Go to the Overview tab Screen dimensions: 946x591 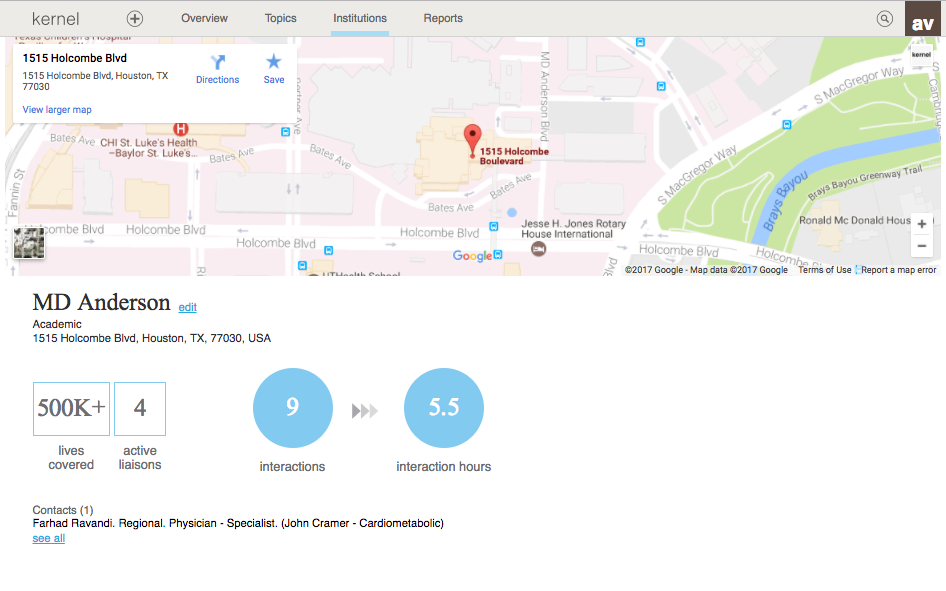click(x=205, y=18)
